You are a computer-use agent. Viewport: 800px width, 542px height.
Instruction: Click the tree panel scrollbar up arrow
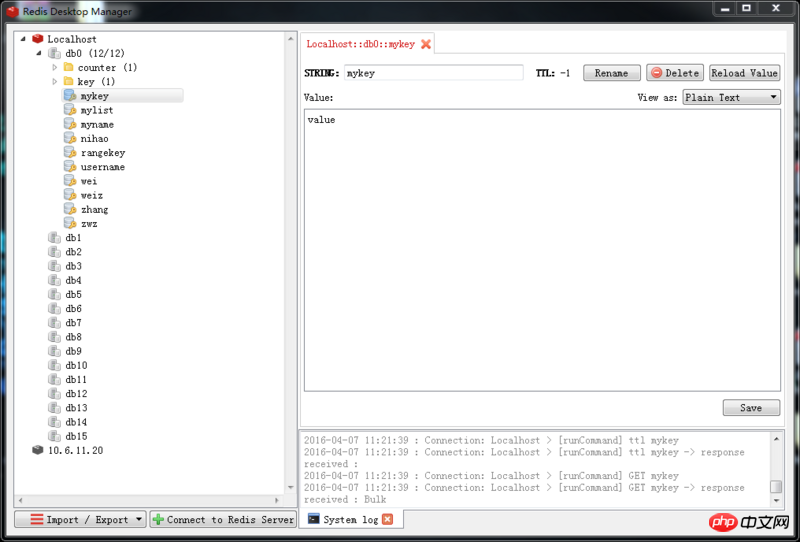coord(291,39)
